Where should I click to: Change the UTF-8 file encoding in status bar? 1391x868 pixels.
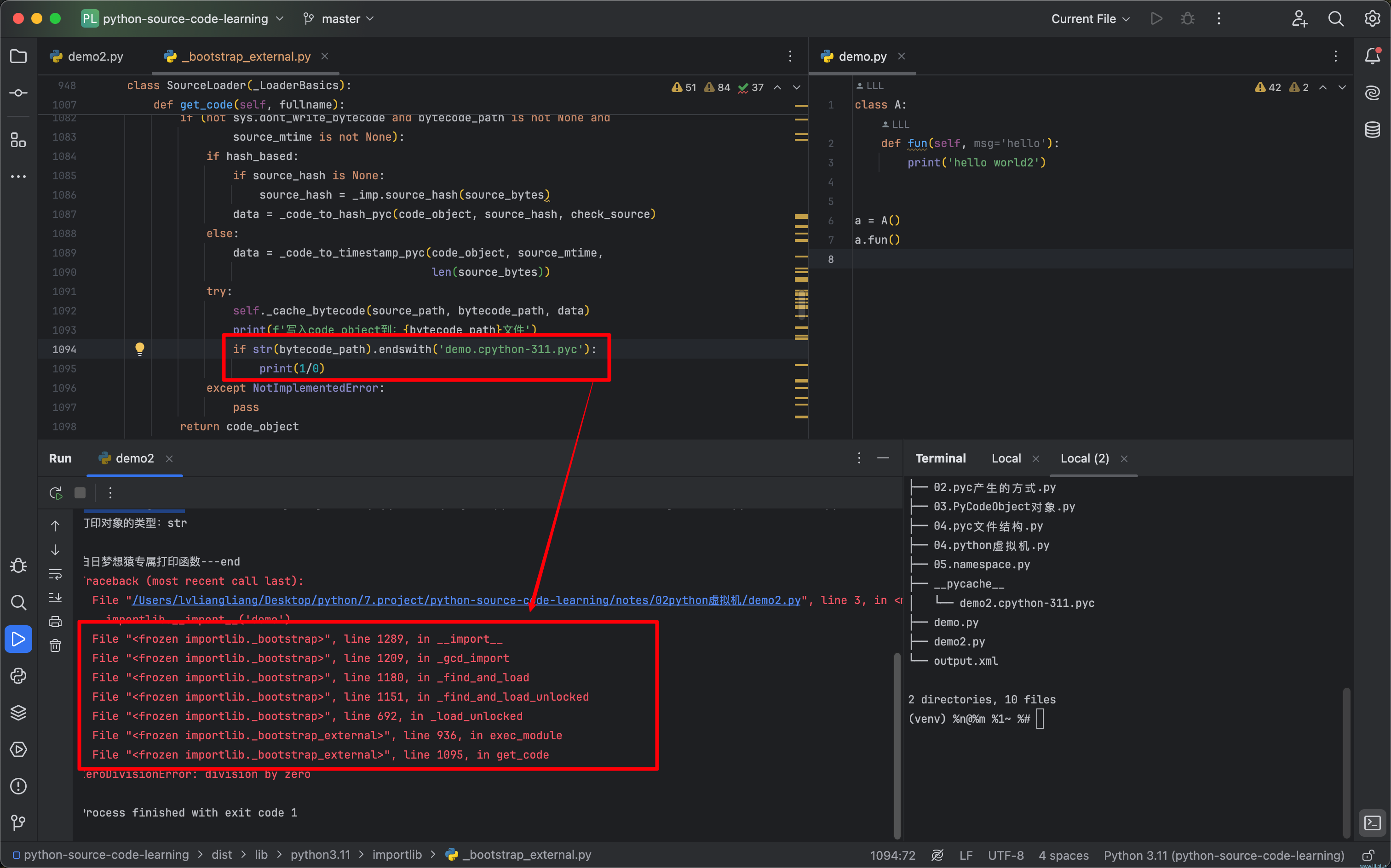(x=1006, y=855)
